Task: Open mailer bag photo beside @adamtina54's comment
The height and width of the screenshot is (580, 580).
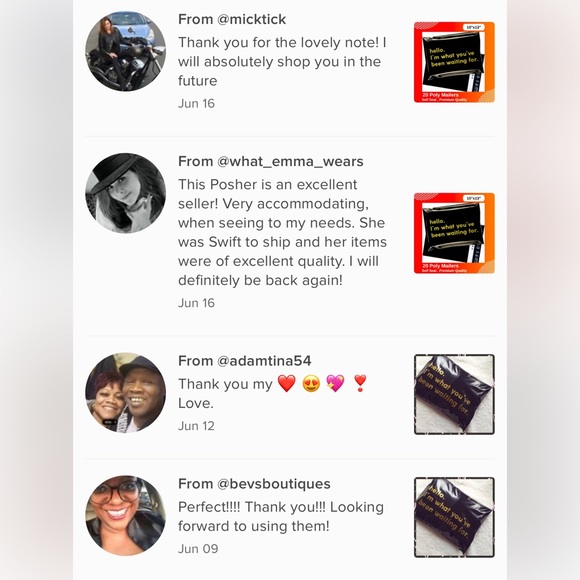Action: pyautogui.click(x=454, y=394)
